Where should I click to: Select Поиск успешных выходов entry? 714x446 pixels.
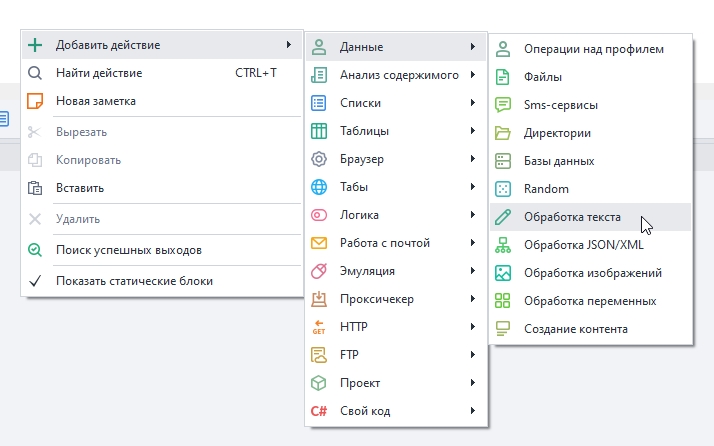(x=129, y=250)
